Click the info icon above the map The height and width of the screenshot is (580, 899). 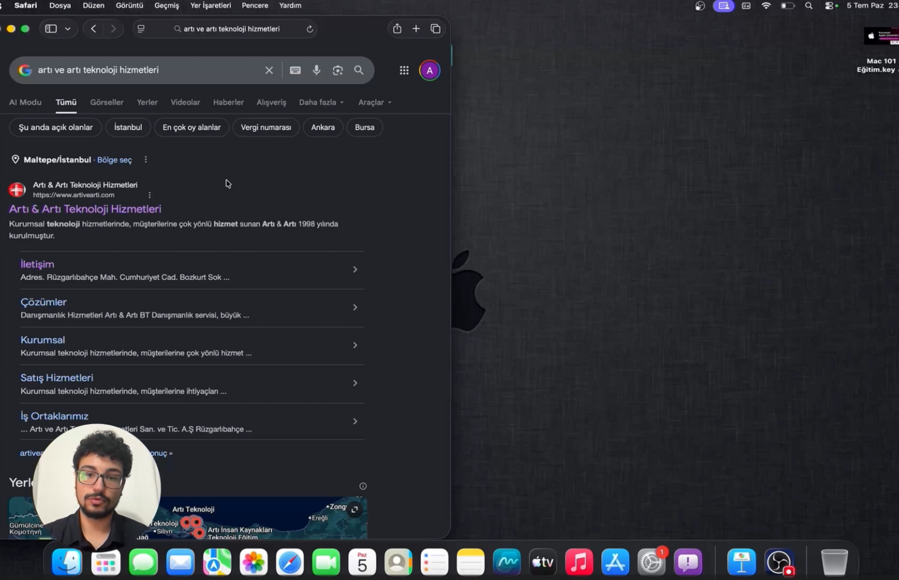(363, 486)
